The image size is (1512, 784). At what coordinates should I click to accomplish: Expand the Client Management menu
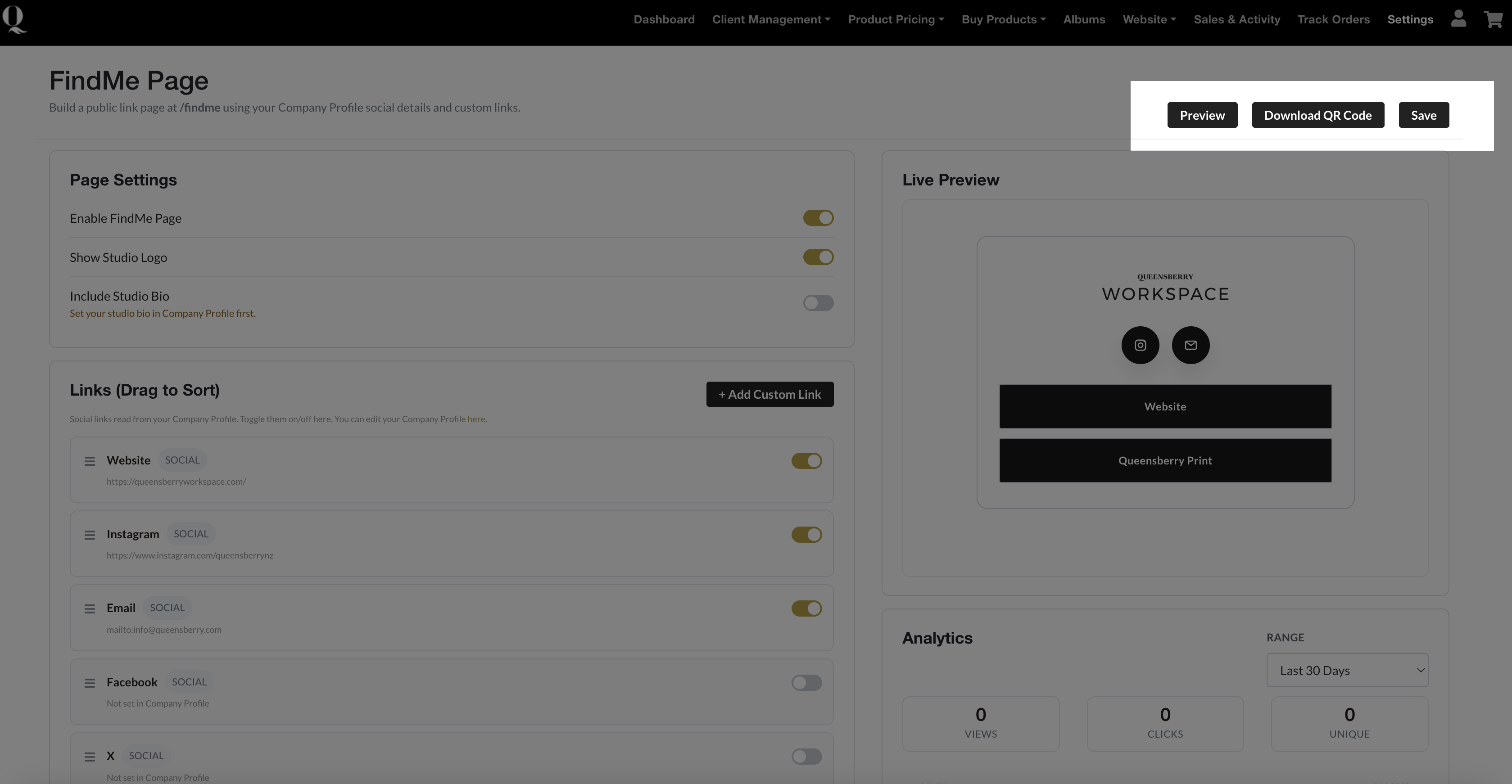coord(771,19)
